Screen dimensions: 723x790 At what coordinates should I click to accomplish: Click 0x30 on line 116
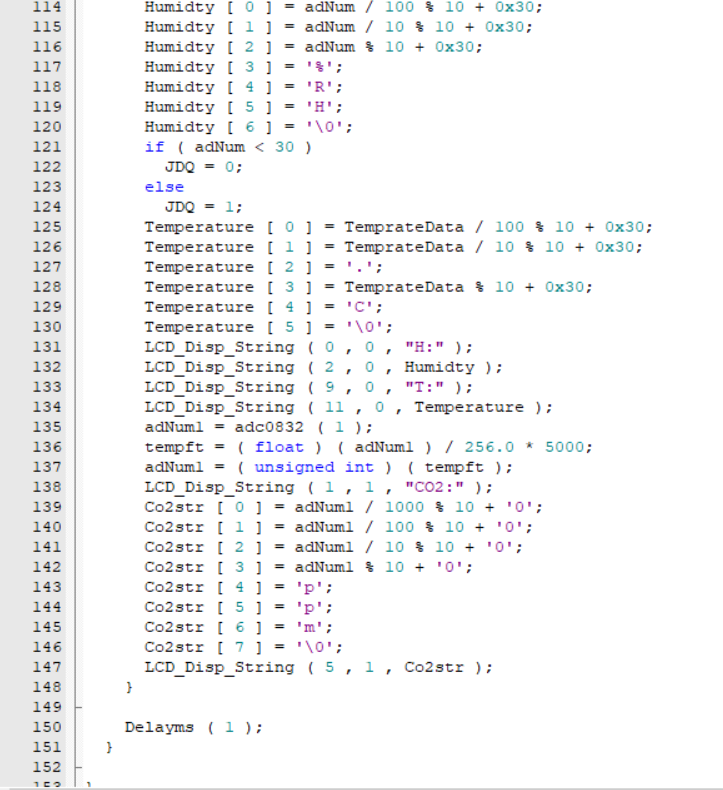(x=454, y=47)
